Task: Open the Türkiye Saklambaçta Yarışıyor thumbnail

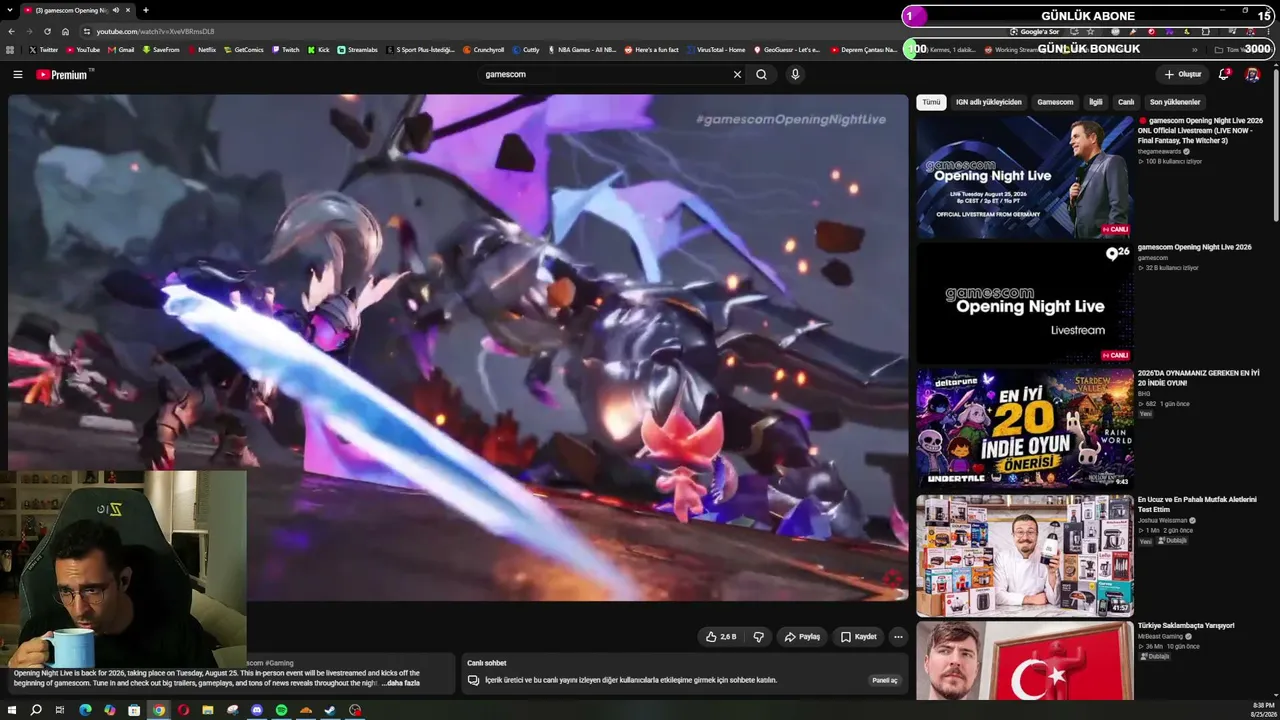Action: 1025,660
